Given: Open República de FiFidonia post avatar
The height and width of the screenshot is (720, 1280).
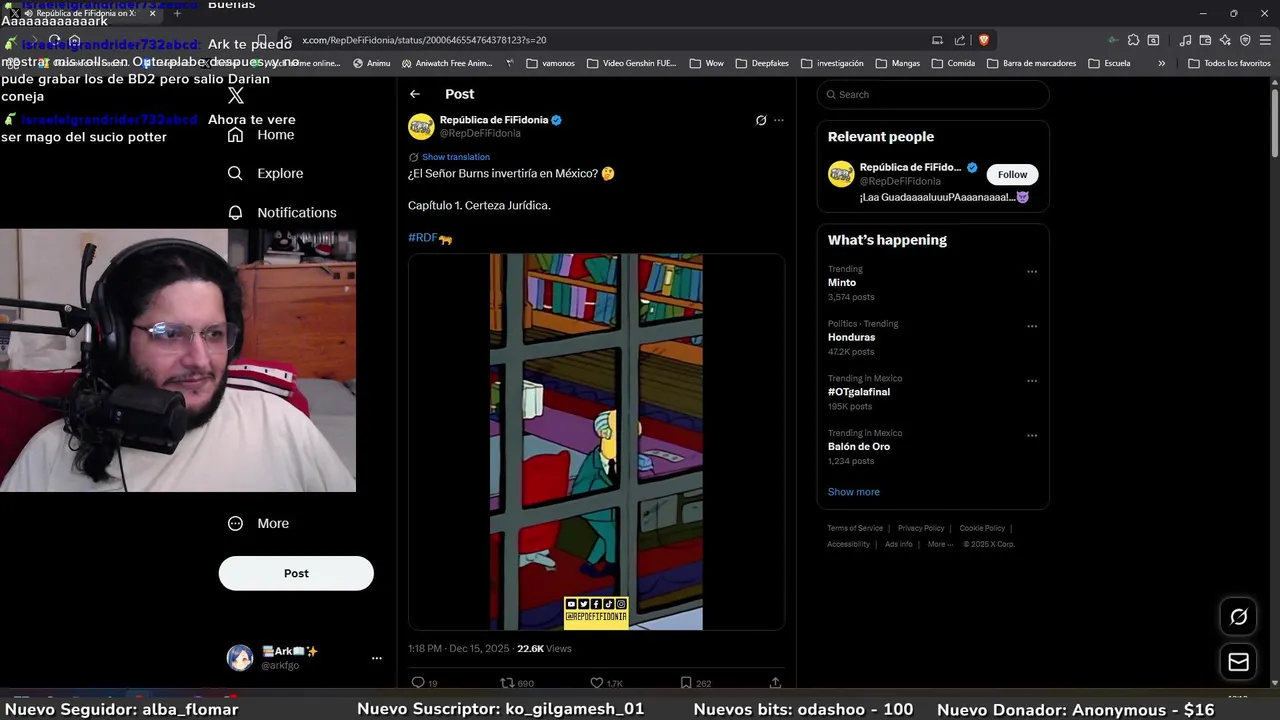Looking at the screenshot, I should (x=421, y=126).
